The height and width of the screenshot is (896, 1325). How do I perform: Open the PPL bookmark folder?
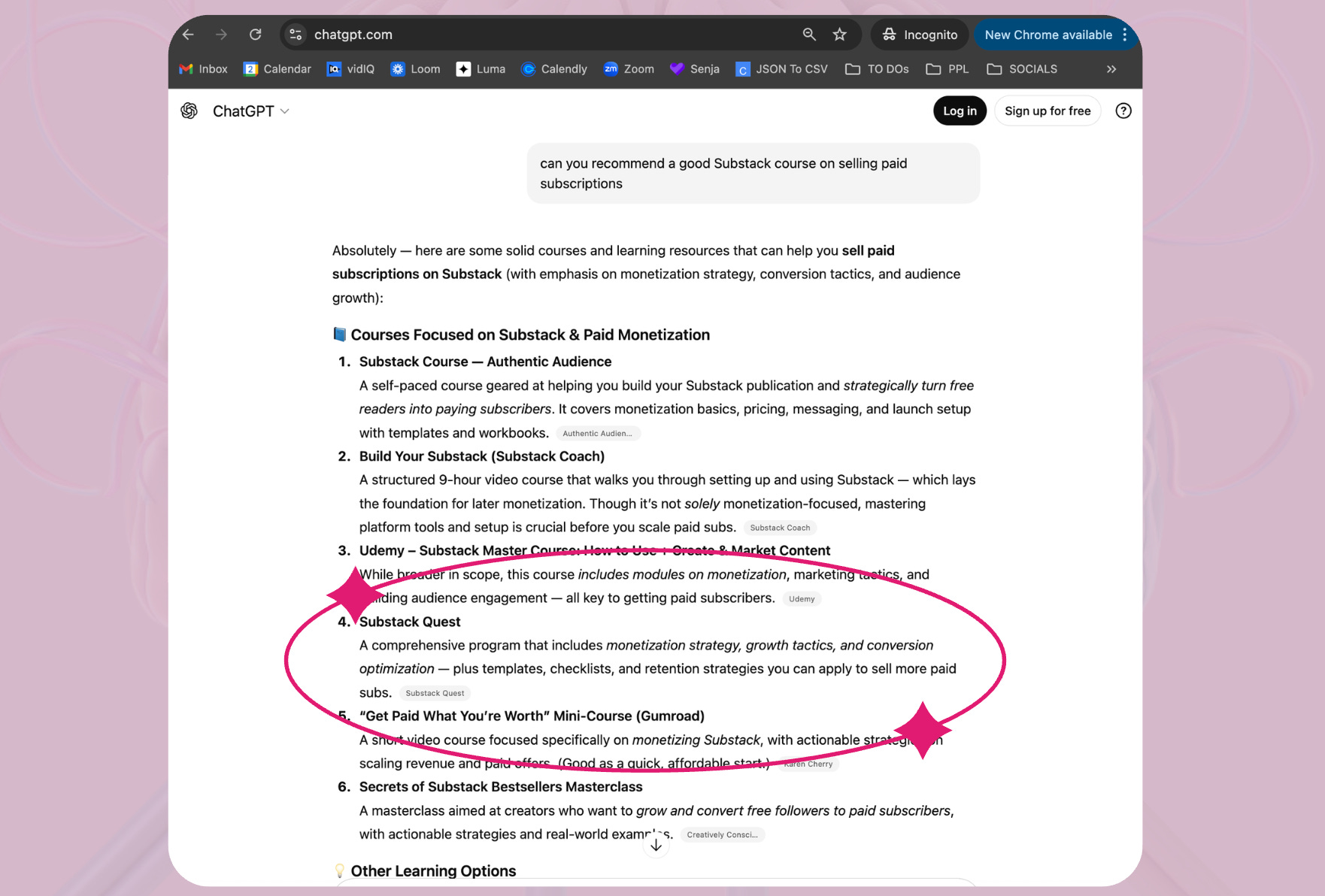pyautogui.click(x=948, y=69)
